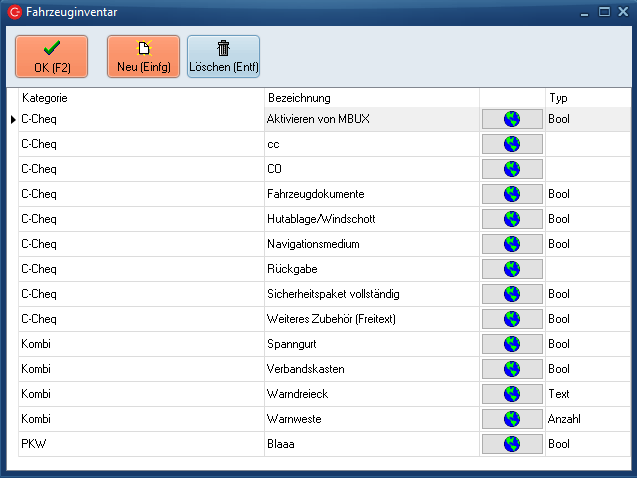This screenshot has height=478, width=637.
Task: Click the globe icon in the Fahrzeugdokumente row
Action: coord(512,194)
